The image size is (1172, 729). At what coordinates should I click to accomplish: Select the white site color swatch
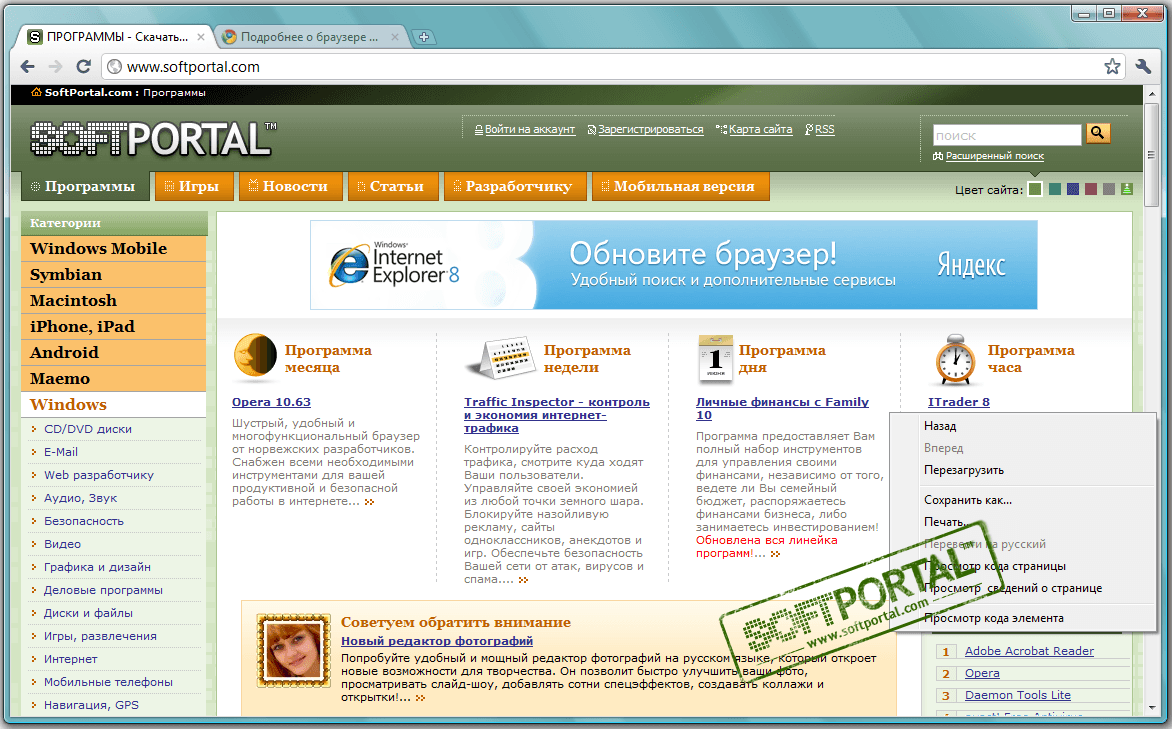(x=1035, y=189)
